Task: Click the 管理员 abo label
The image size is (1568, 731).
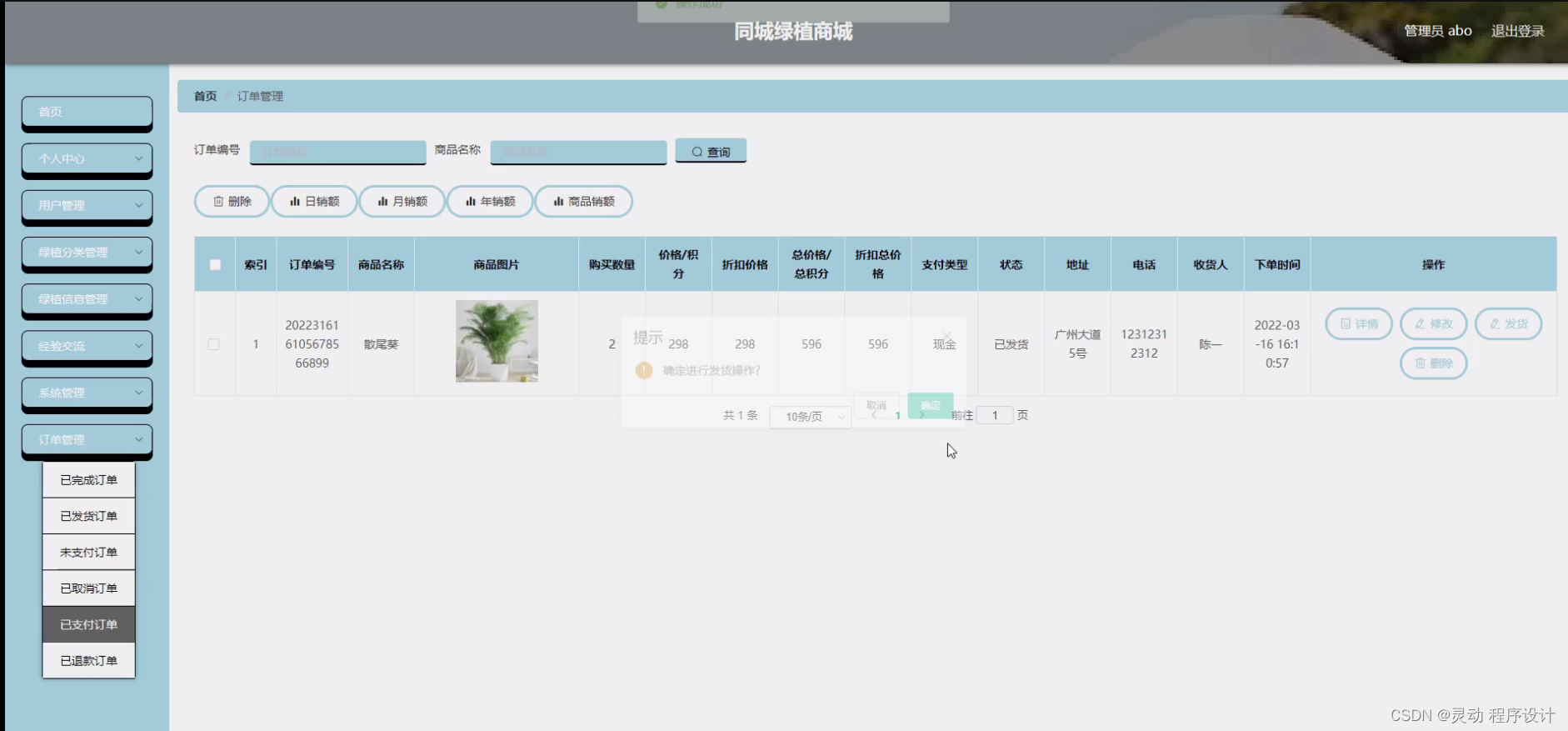Action: click(1438, 31)
